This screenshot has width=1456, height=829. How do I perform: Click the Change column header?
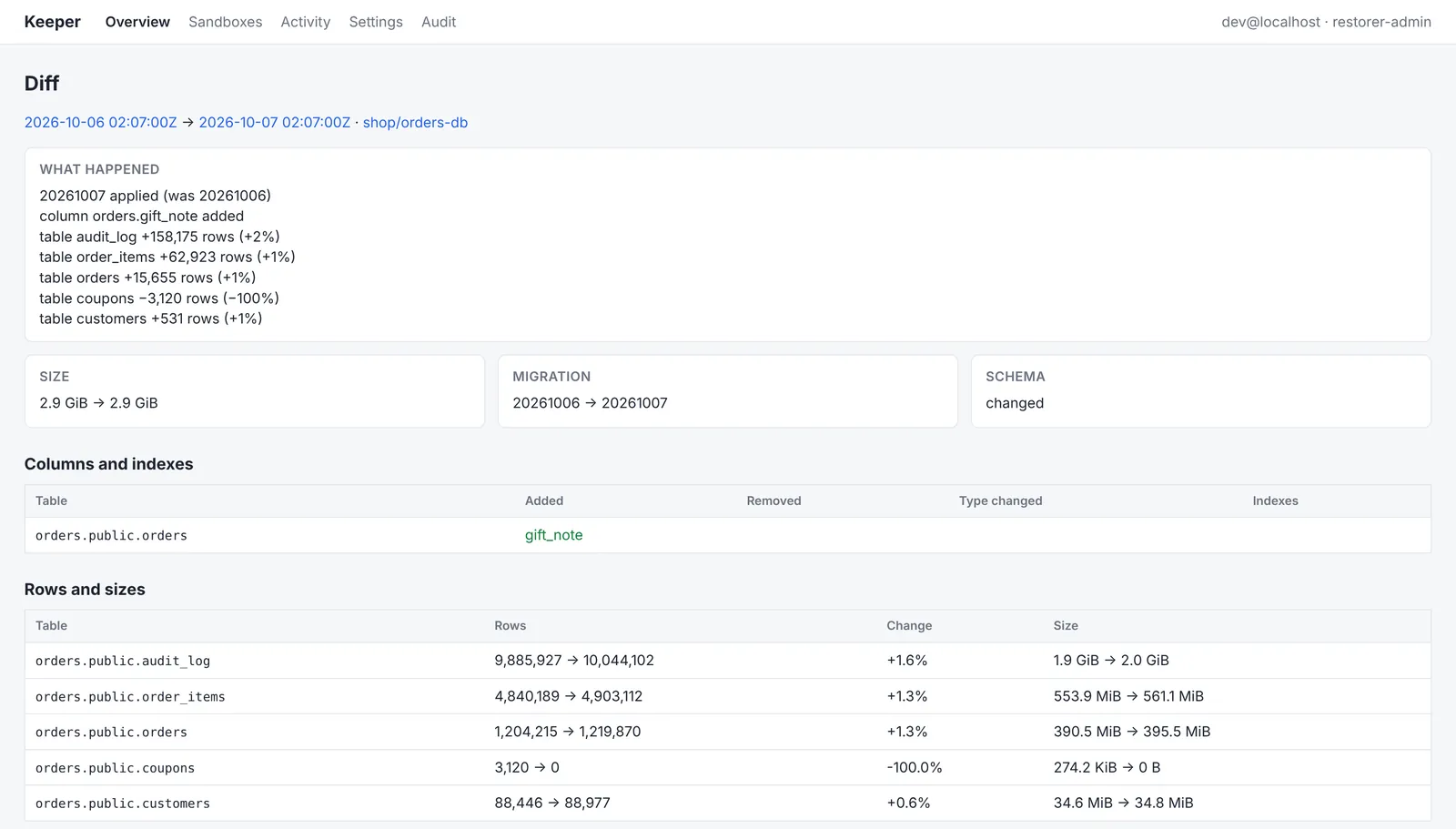click(909, 625)
